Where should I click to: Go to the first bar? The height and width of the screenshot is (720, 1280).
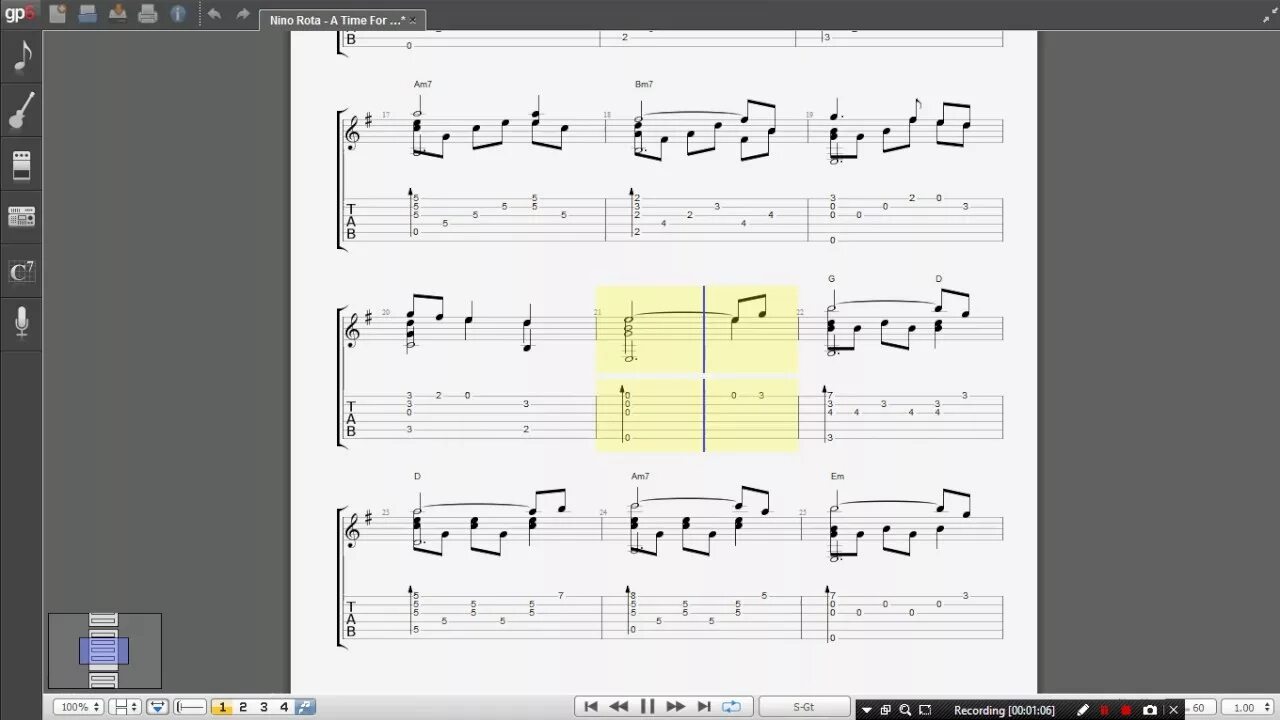point(591,707)
